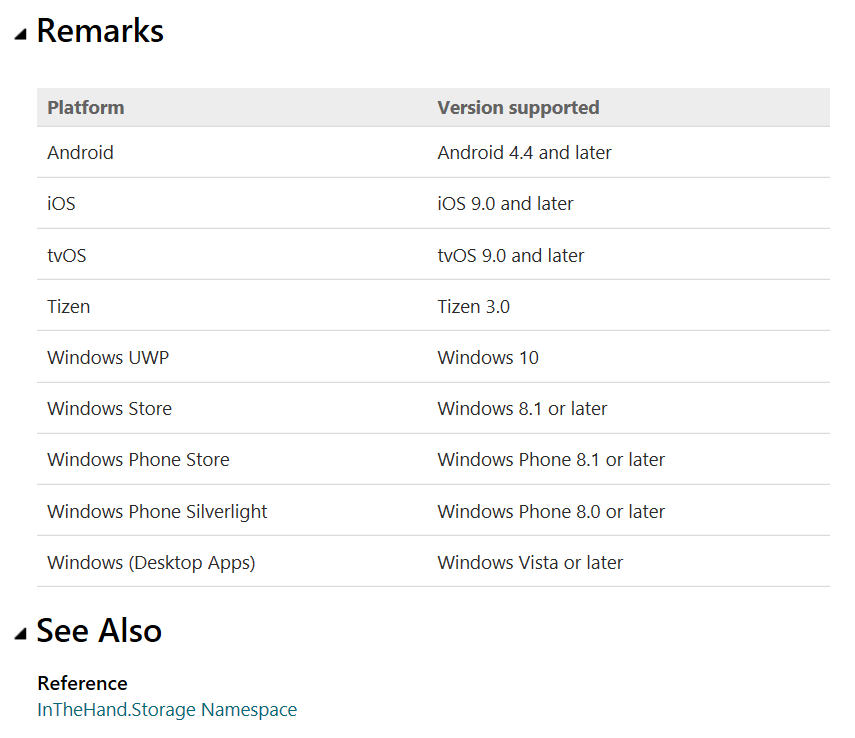Image resolution: width=855 pixels, height=738 pixels.
Task: Open the InTheHand.Storage Namespace link
Action: 167,710
